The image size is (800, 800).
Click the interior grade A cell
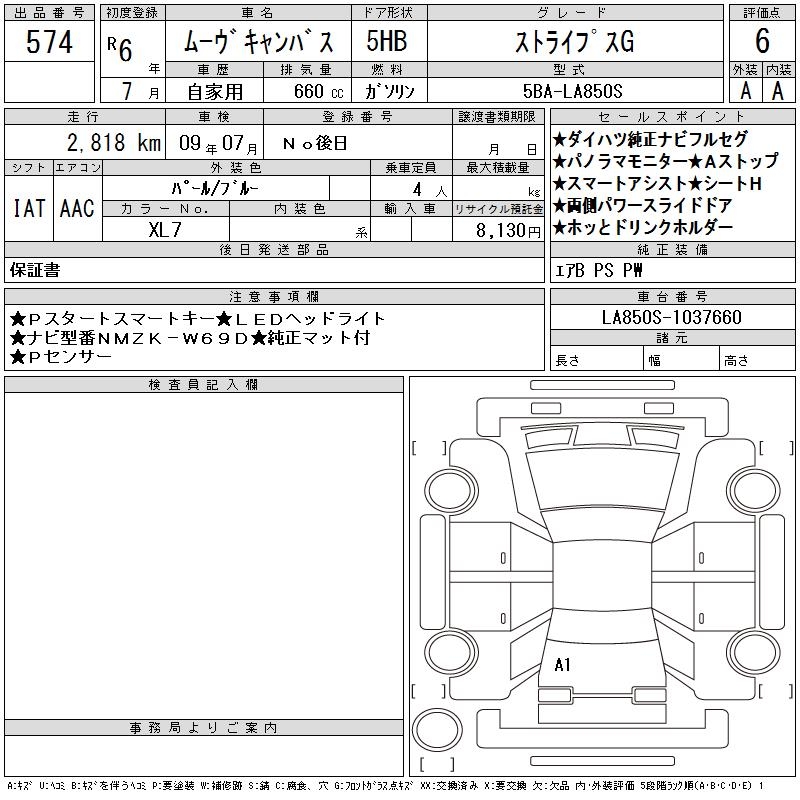[779, 91]
